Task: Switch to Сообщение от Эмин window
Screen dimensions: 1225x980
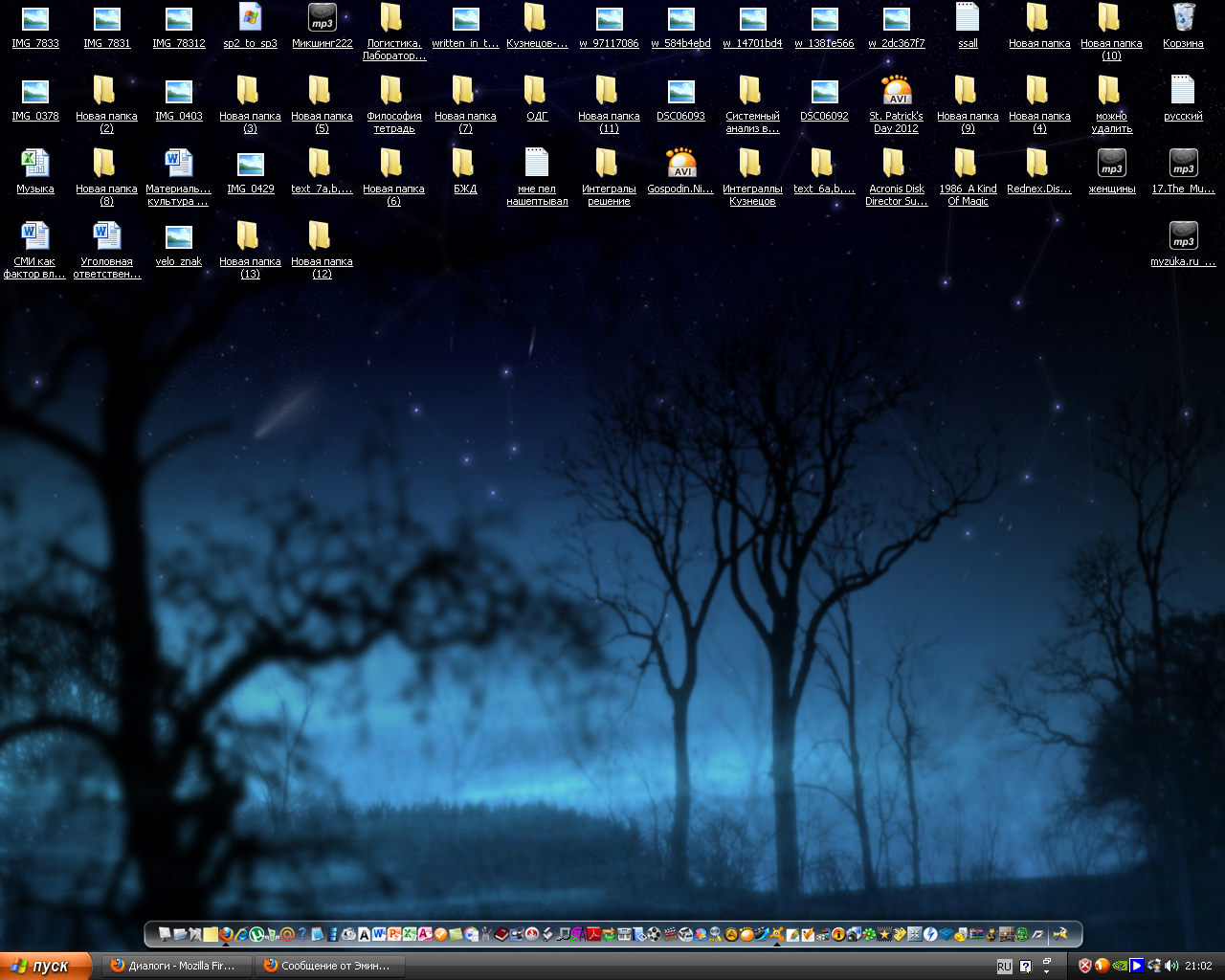Action: click(329, 966)
